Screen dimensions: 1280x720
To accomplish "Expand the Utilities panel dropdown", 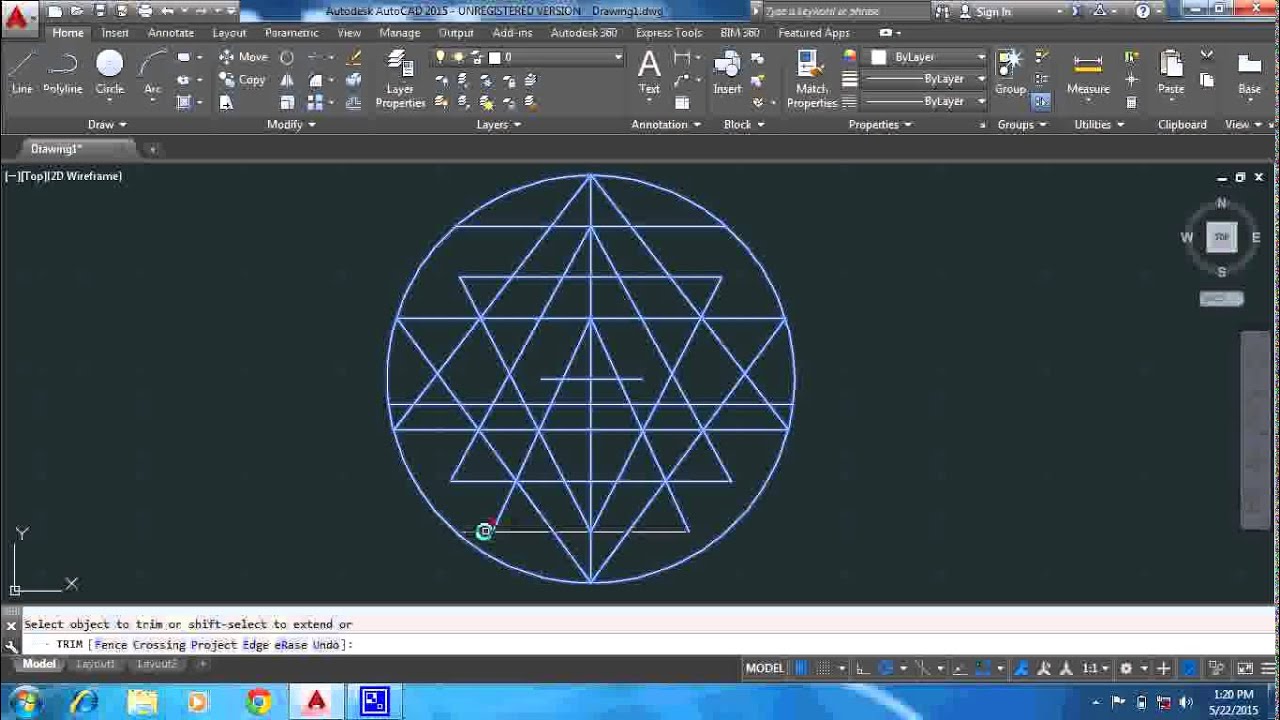I will 1099,124.
